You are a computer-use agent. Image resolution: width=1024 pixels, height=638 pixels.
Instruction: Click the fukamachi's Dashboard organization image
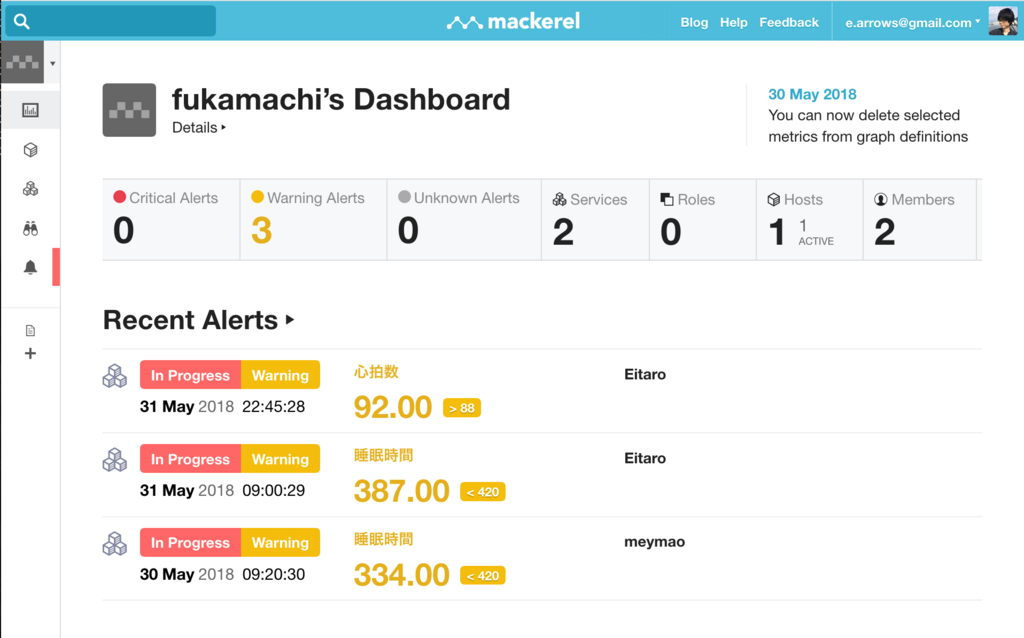pyautogui.click(x=129, y=110)
